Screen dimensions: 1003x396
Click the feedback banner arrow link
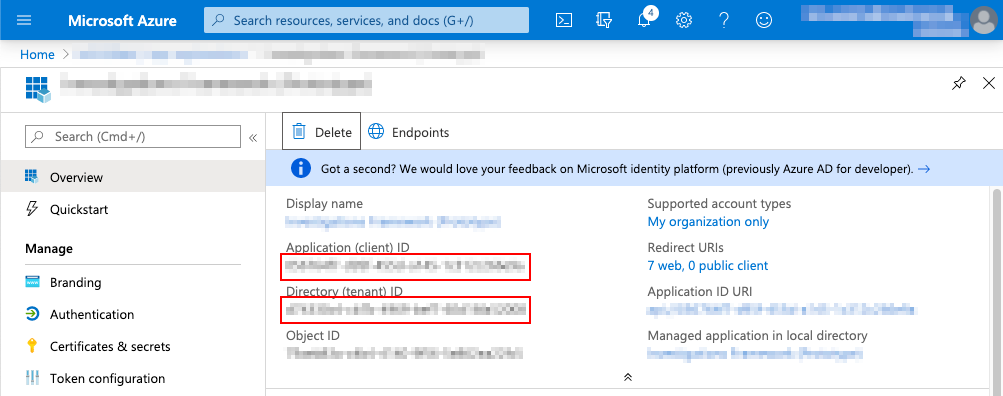tap(924, 169)
